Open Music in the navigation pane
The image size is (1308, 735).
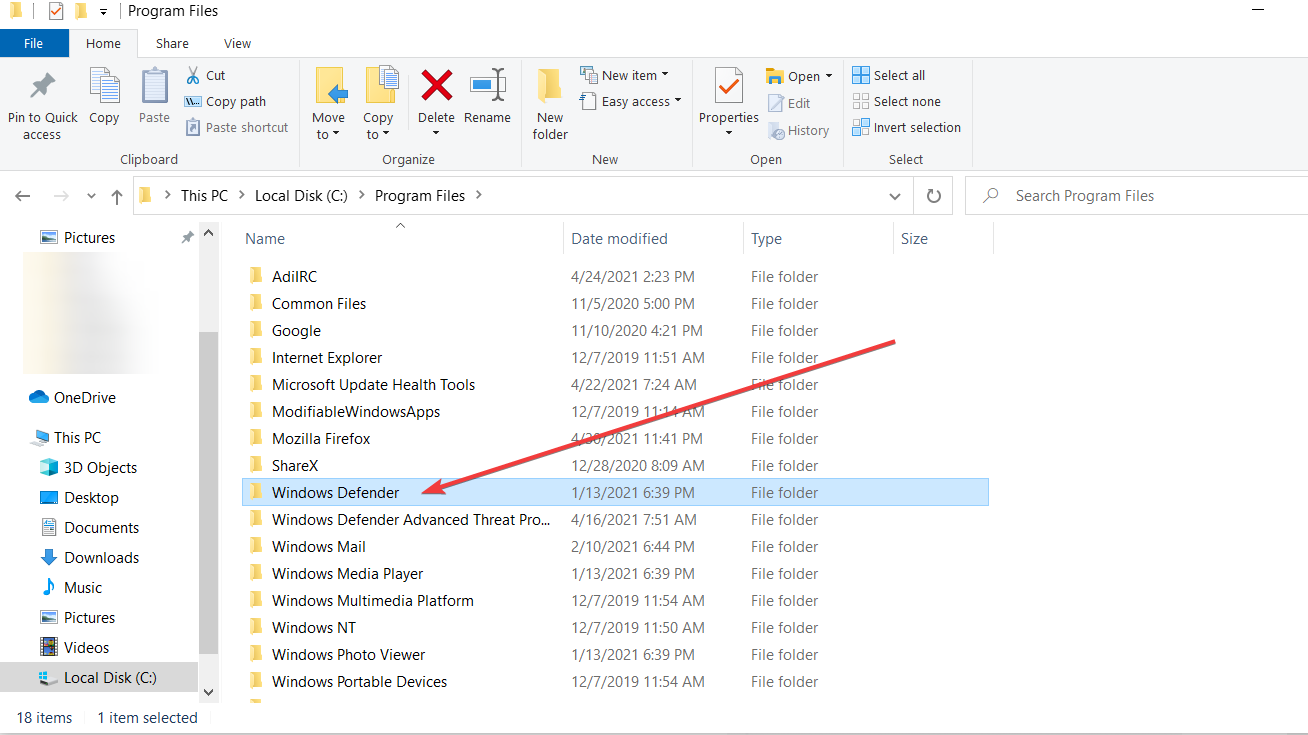(71, 587)
